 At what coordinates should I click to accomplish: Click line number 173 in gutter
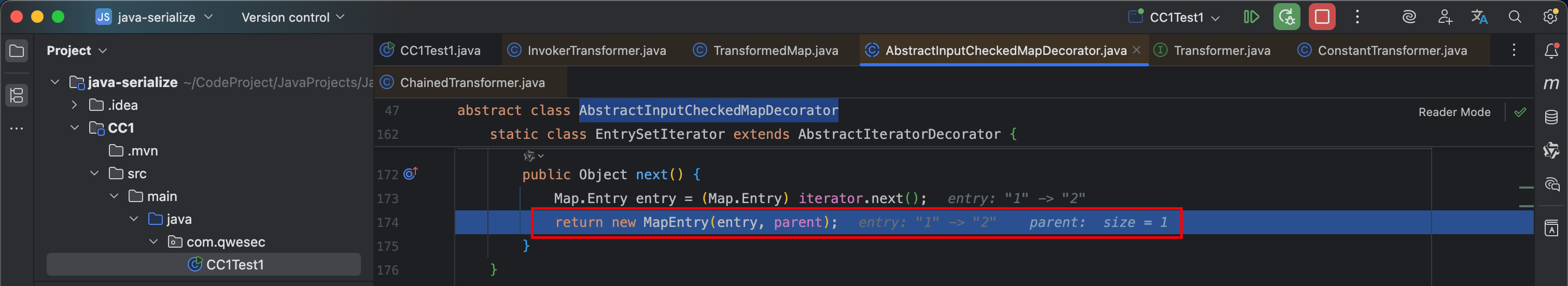pos(387,198)
